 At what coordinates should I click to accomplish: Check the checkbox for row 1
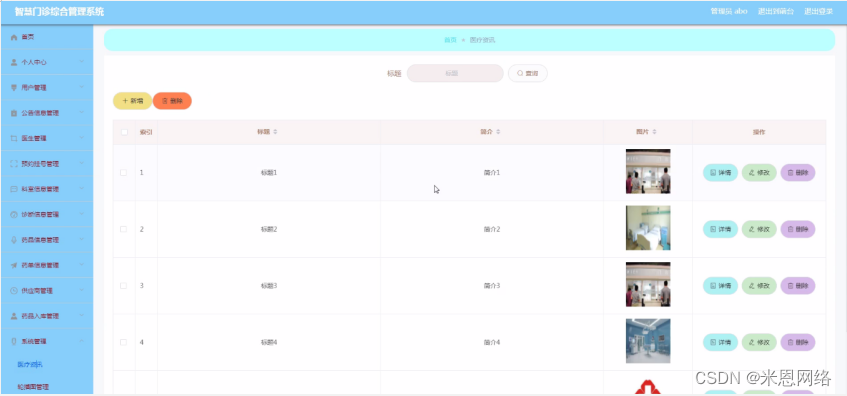[123, 173]
